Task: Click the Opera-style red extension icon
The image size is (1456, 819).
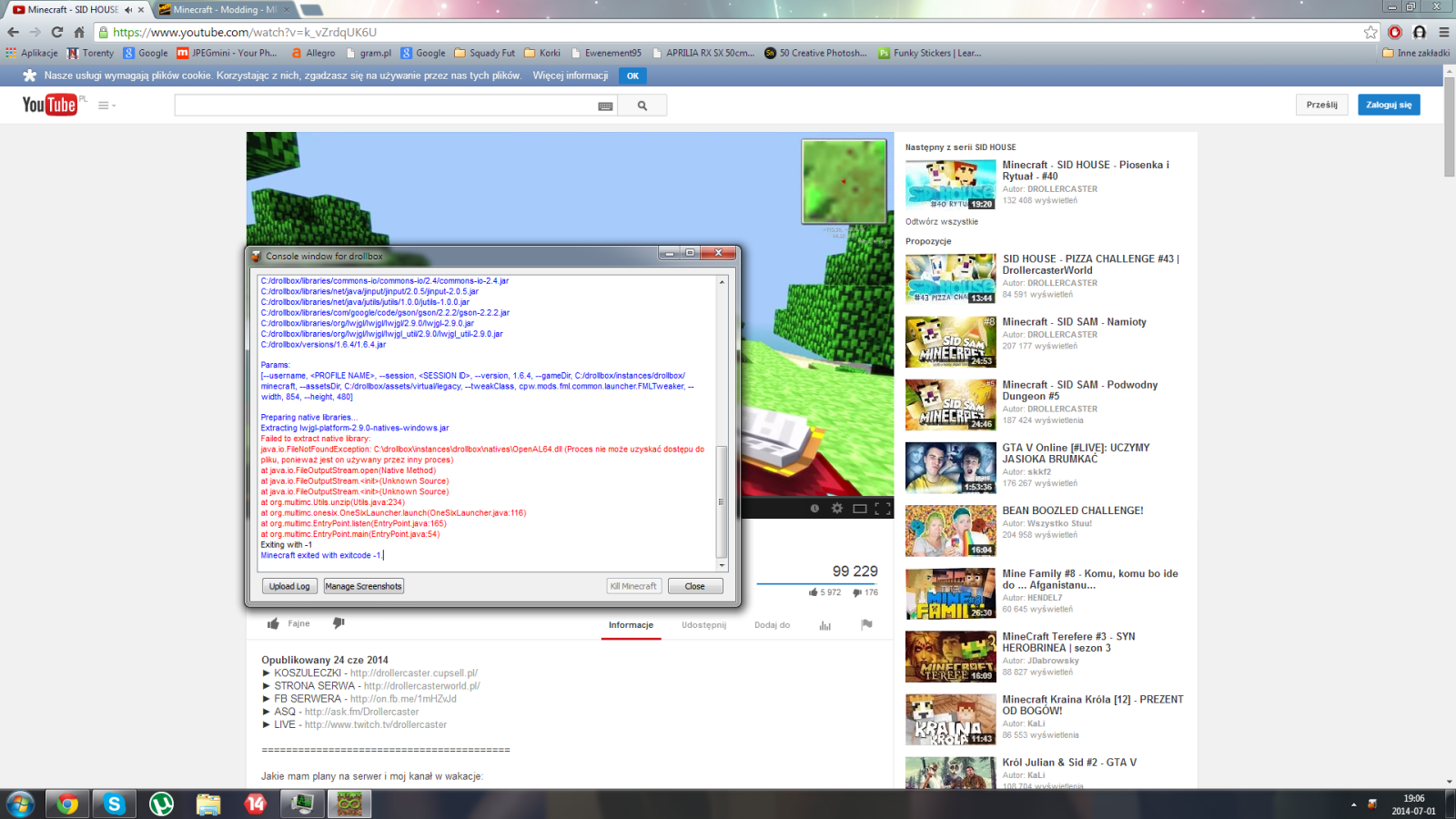Action: 1395,32
